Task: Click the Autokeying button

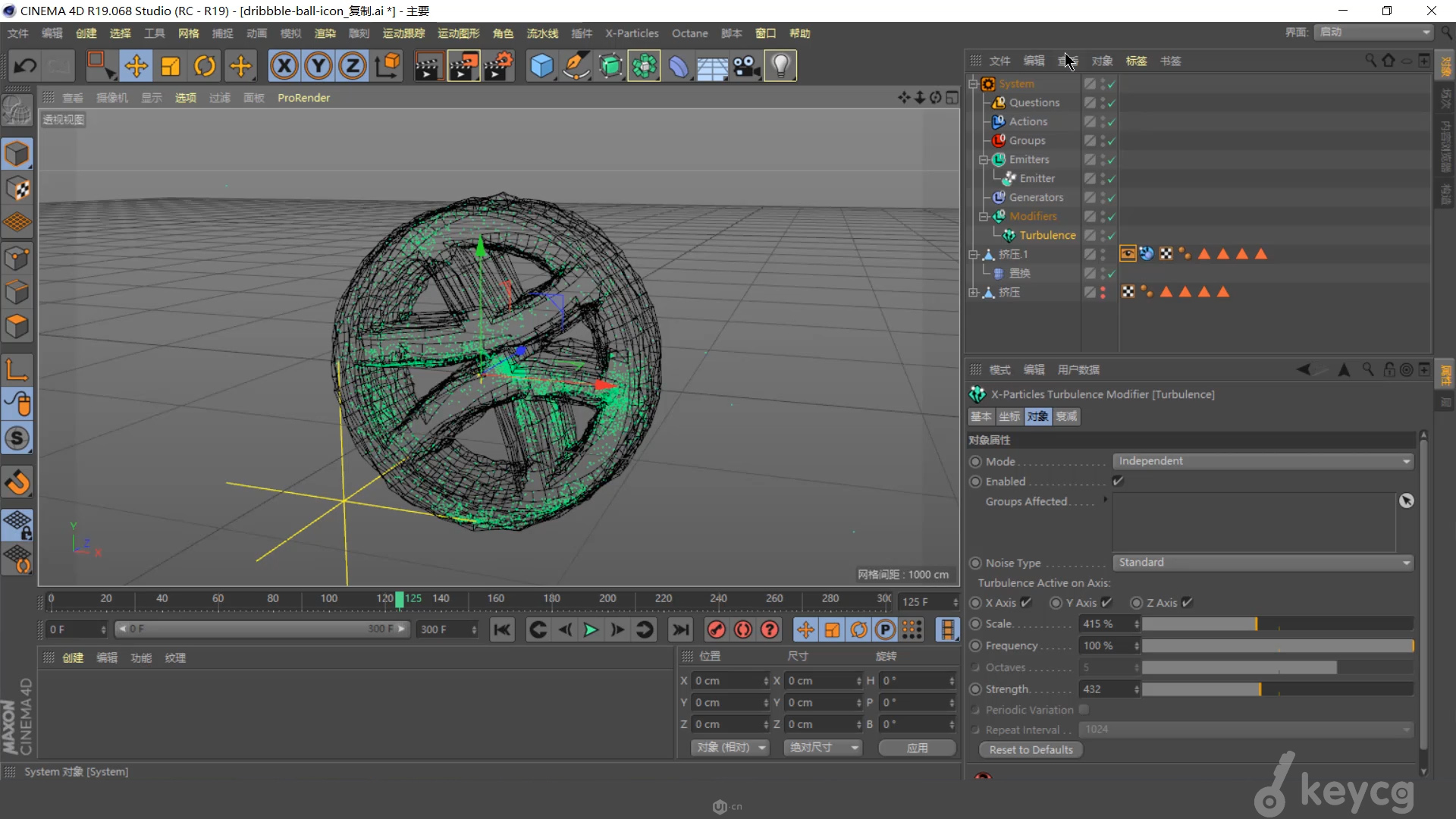Action: (x=743, y=629)
